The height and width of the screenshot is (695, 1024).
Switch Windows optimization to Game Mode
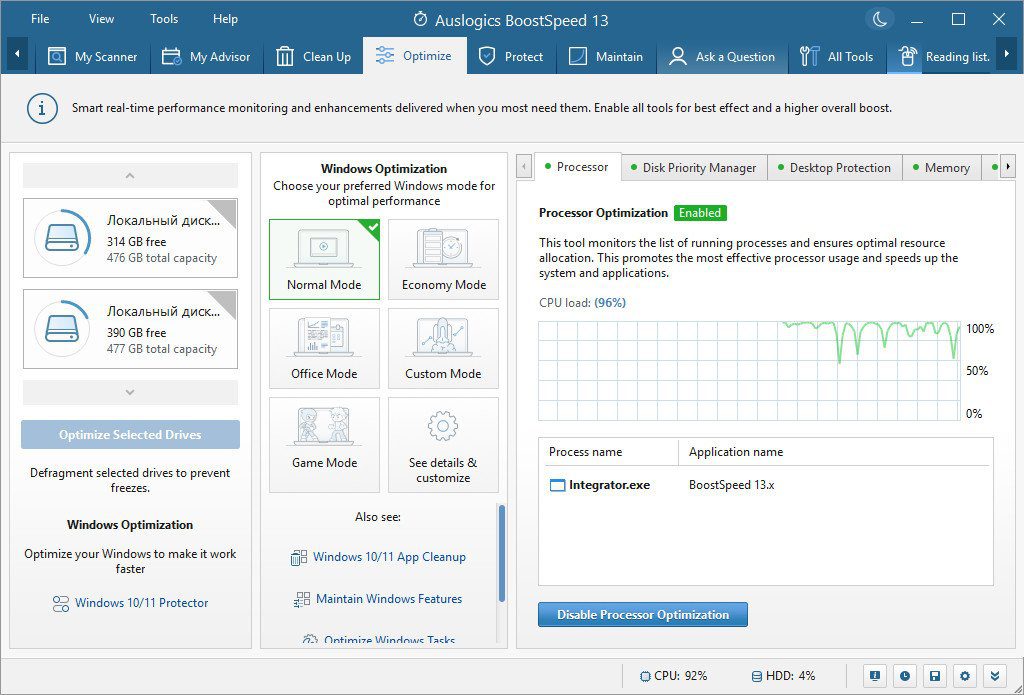click(324, 444)
